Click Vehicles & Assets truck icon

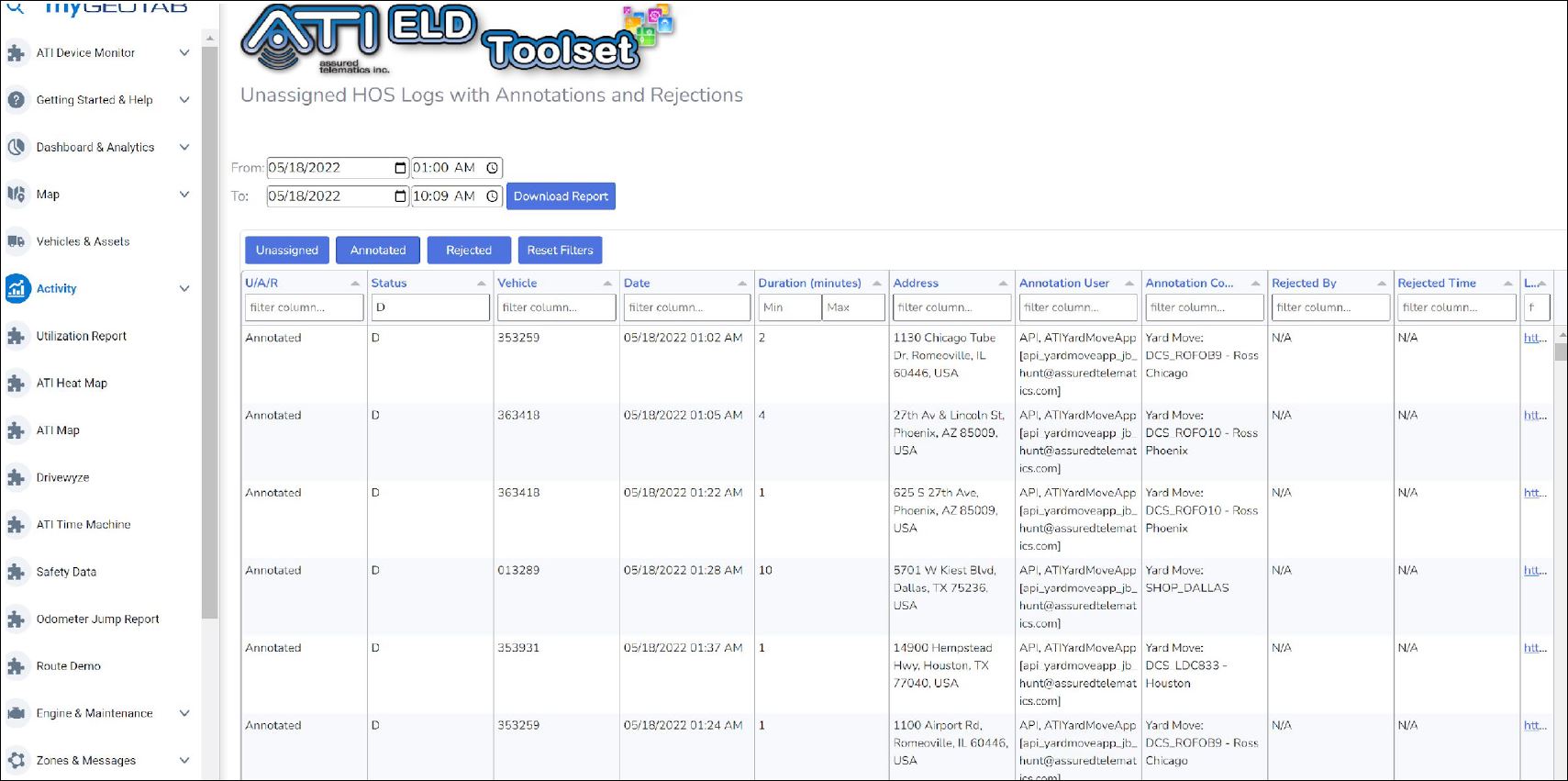click(16, 241)
